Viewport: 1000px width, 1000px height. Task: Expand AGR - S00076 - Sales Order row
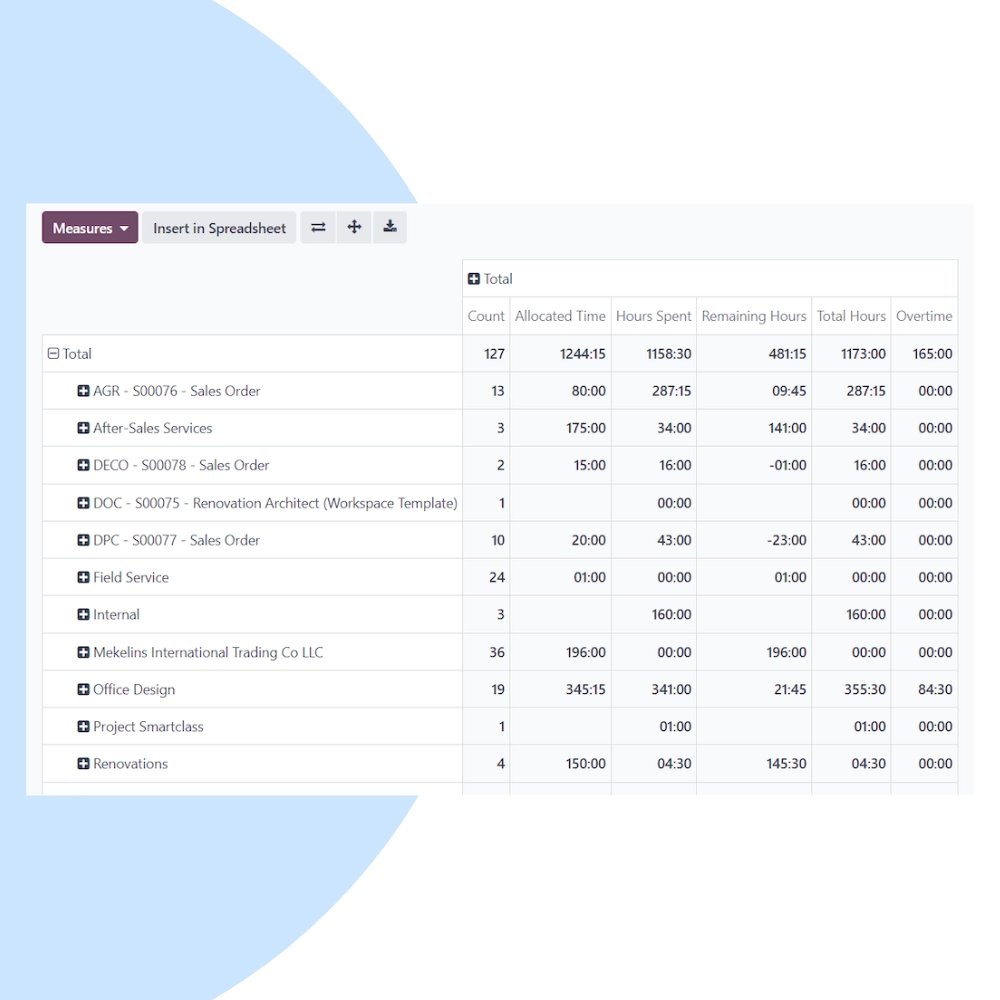tap(84, 391)
